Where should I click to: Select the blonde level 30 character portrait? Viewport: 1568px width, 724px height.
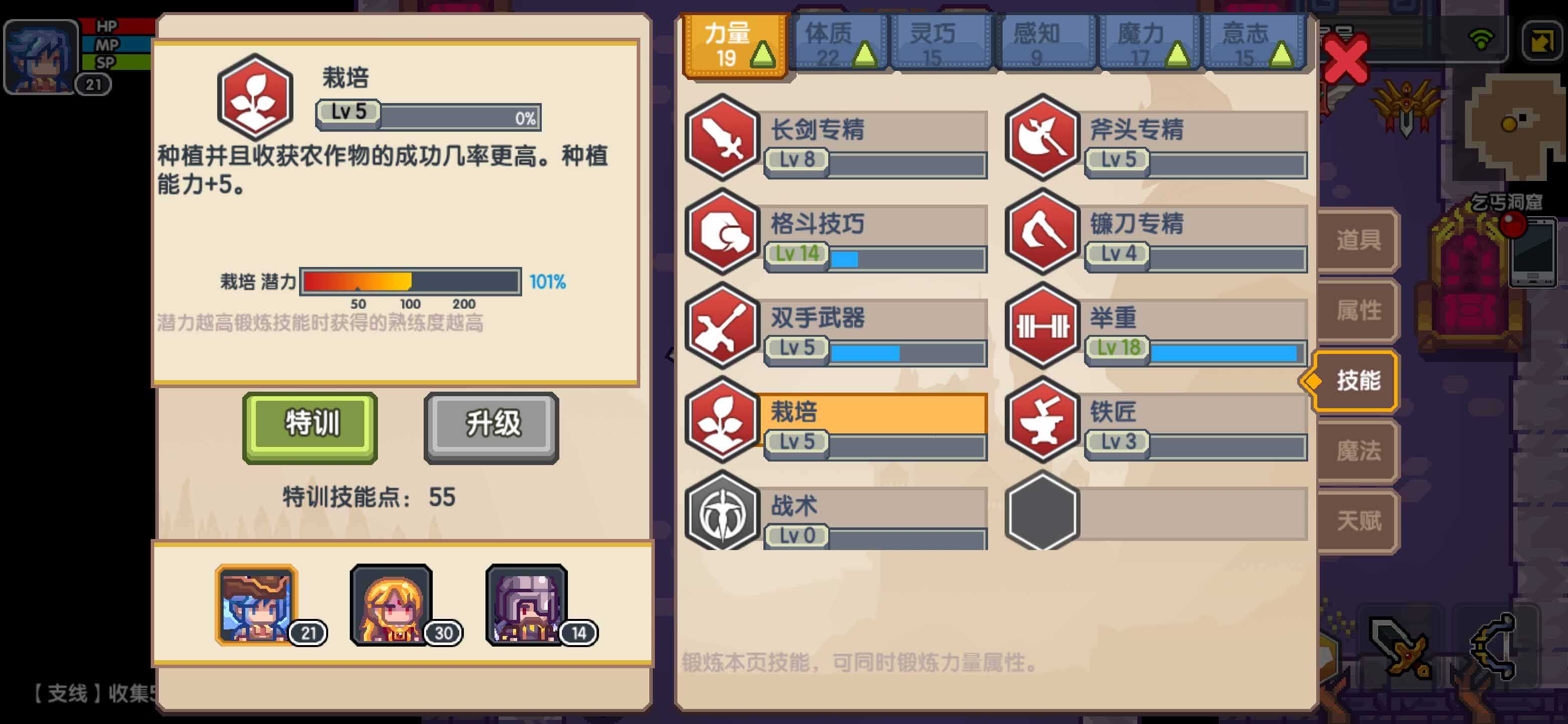391,604
